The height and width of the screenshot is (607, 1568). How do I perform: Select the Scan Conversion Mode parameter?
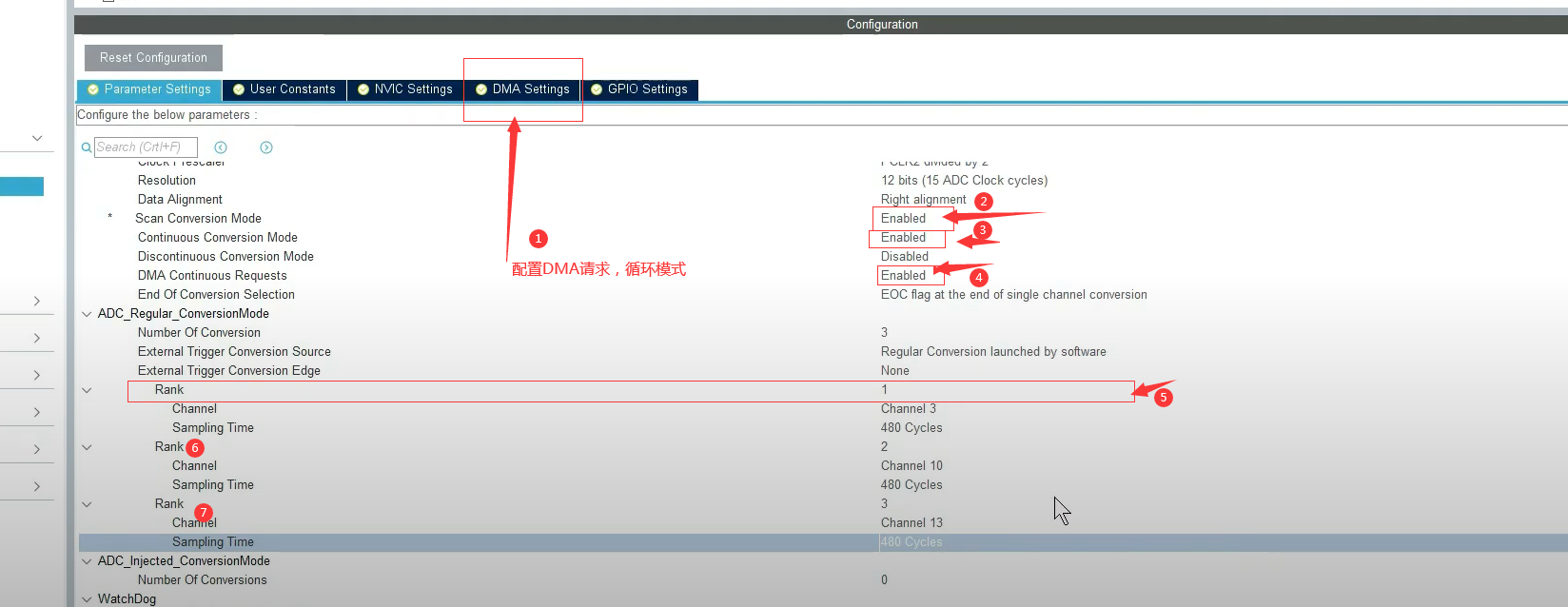pyautogui.click(x=198, y=219)
